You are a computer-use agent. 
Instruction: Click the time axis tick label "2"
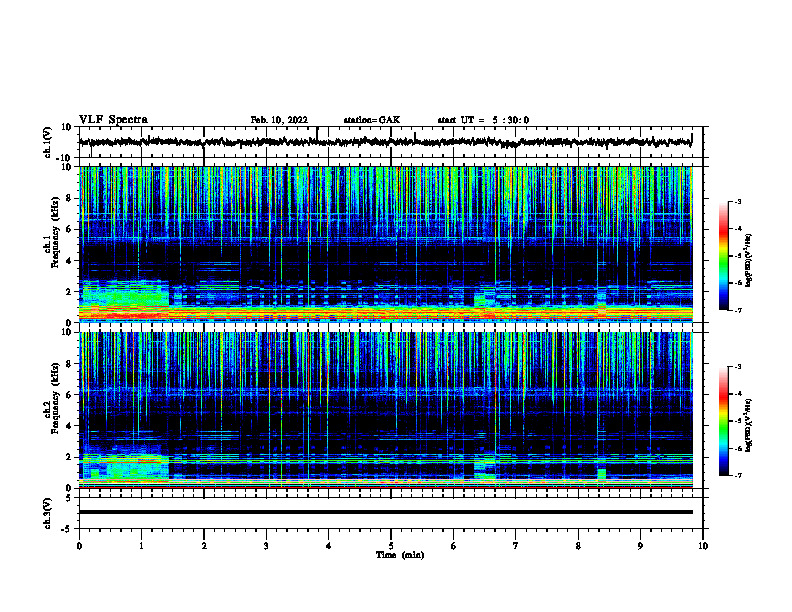tap(204, 546)
